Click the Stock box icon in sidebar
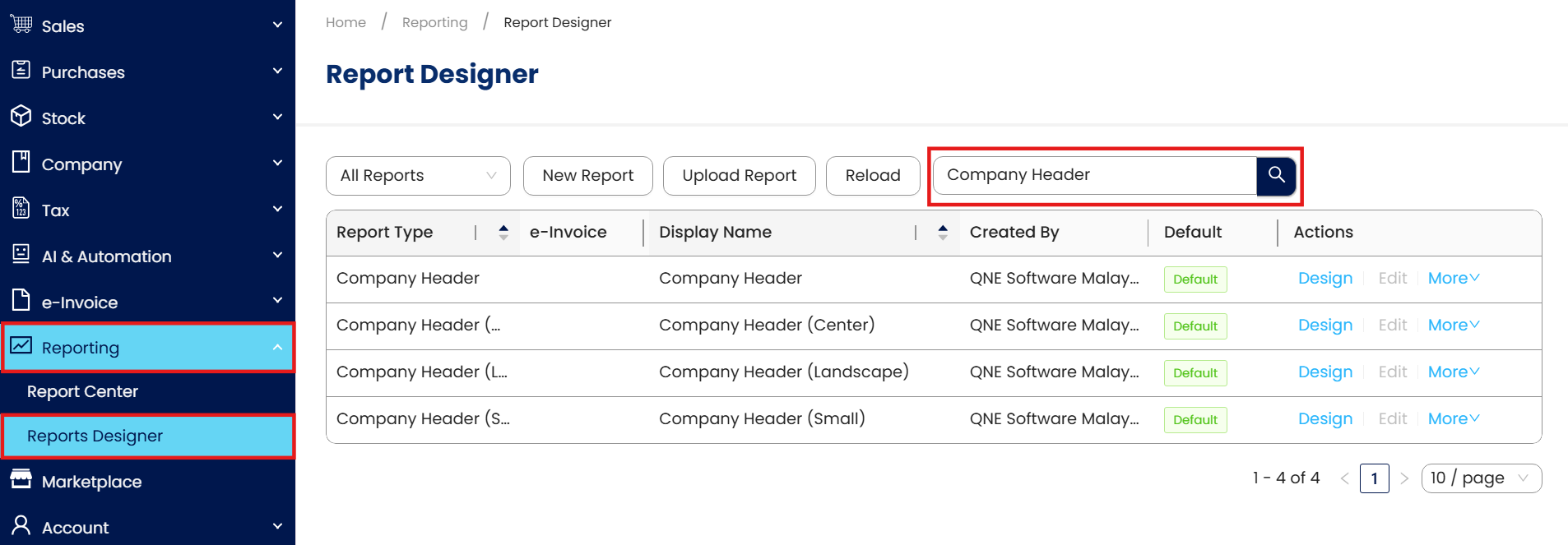1568x545 pixels. (21, 117)
